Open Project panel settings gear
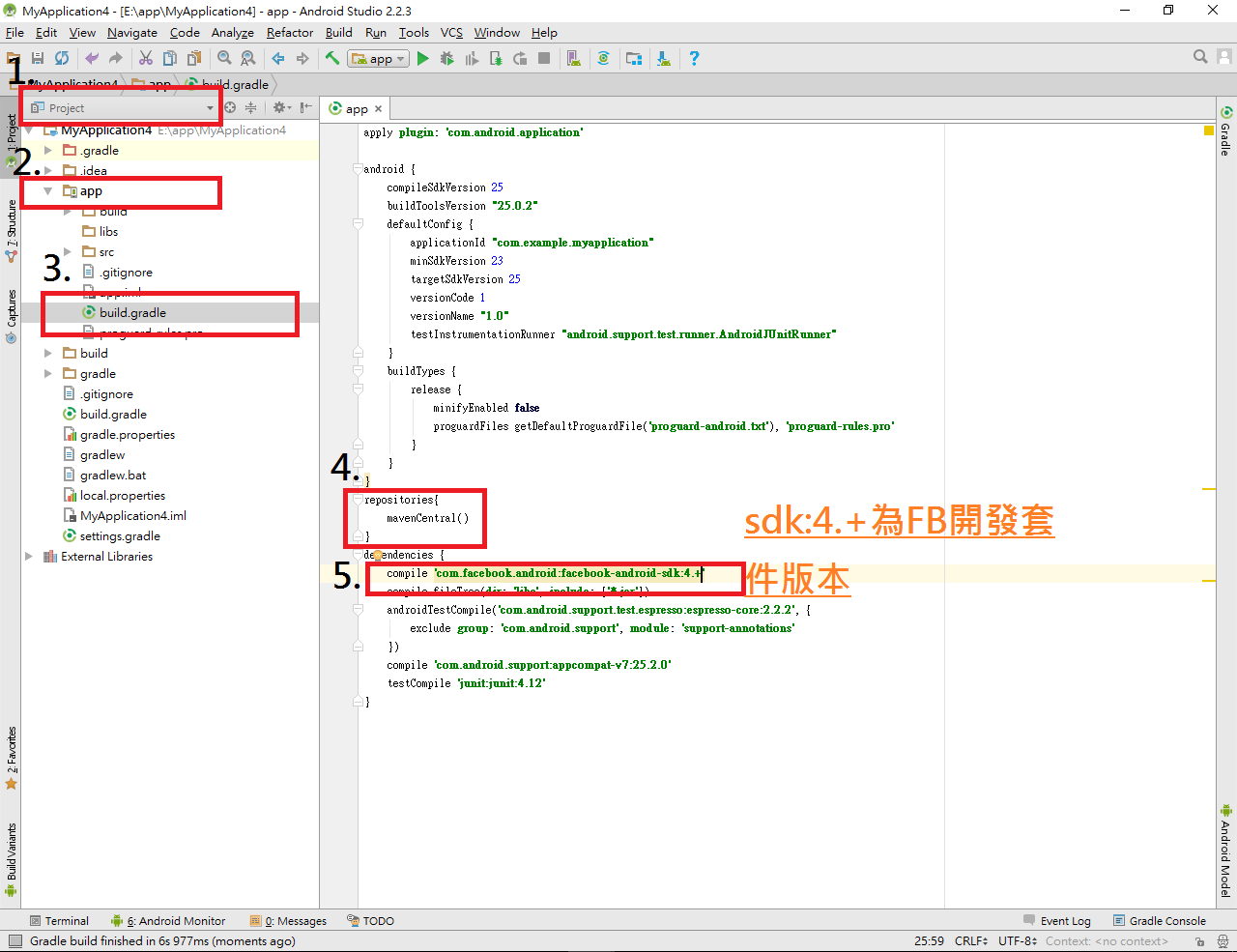Viewport: 1237px width, 952px height. click(281, 107)
